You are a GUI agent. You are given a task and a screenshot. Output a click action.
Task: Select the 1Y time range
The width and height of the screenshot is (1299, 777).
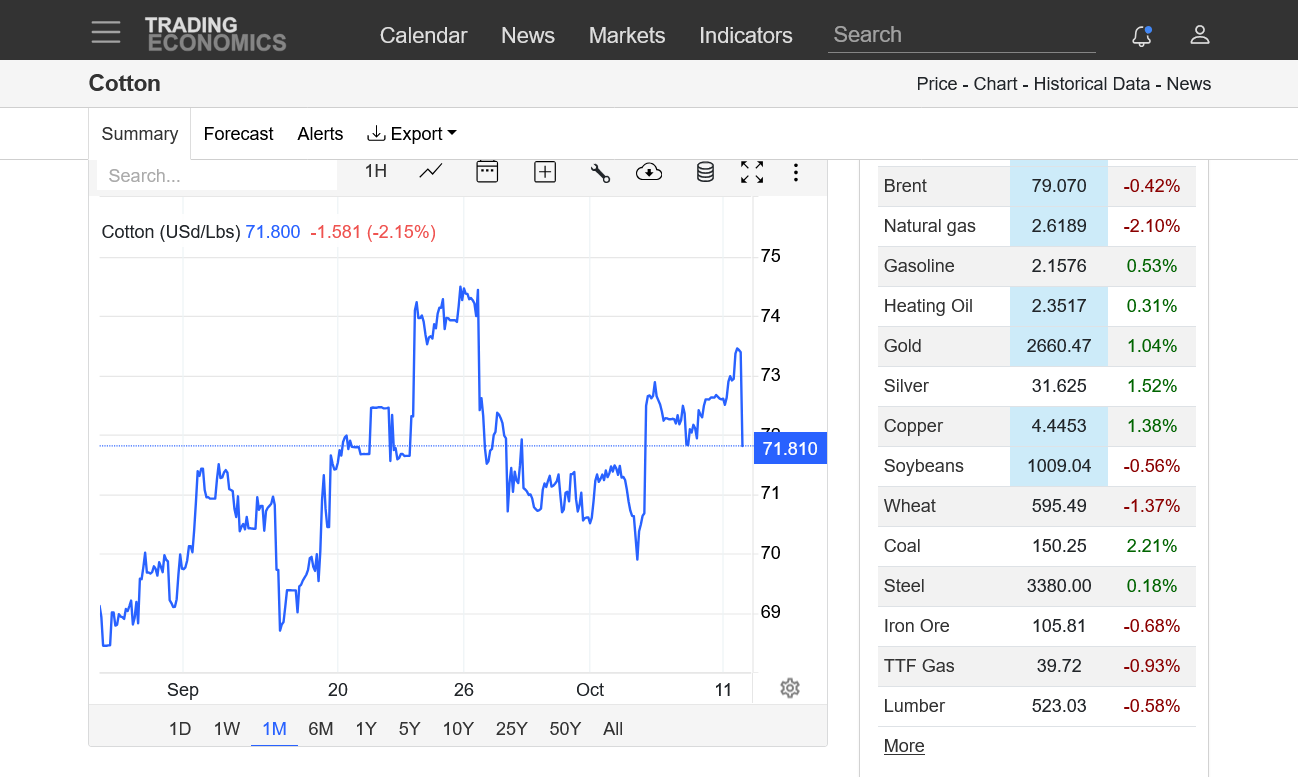(366, 729)
